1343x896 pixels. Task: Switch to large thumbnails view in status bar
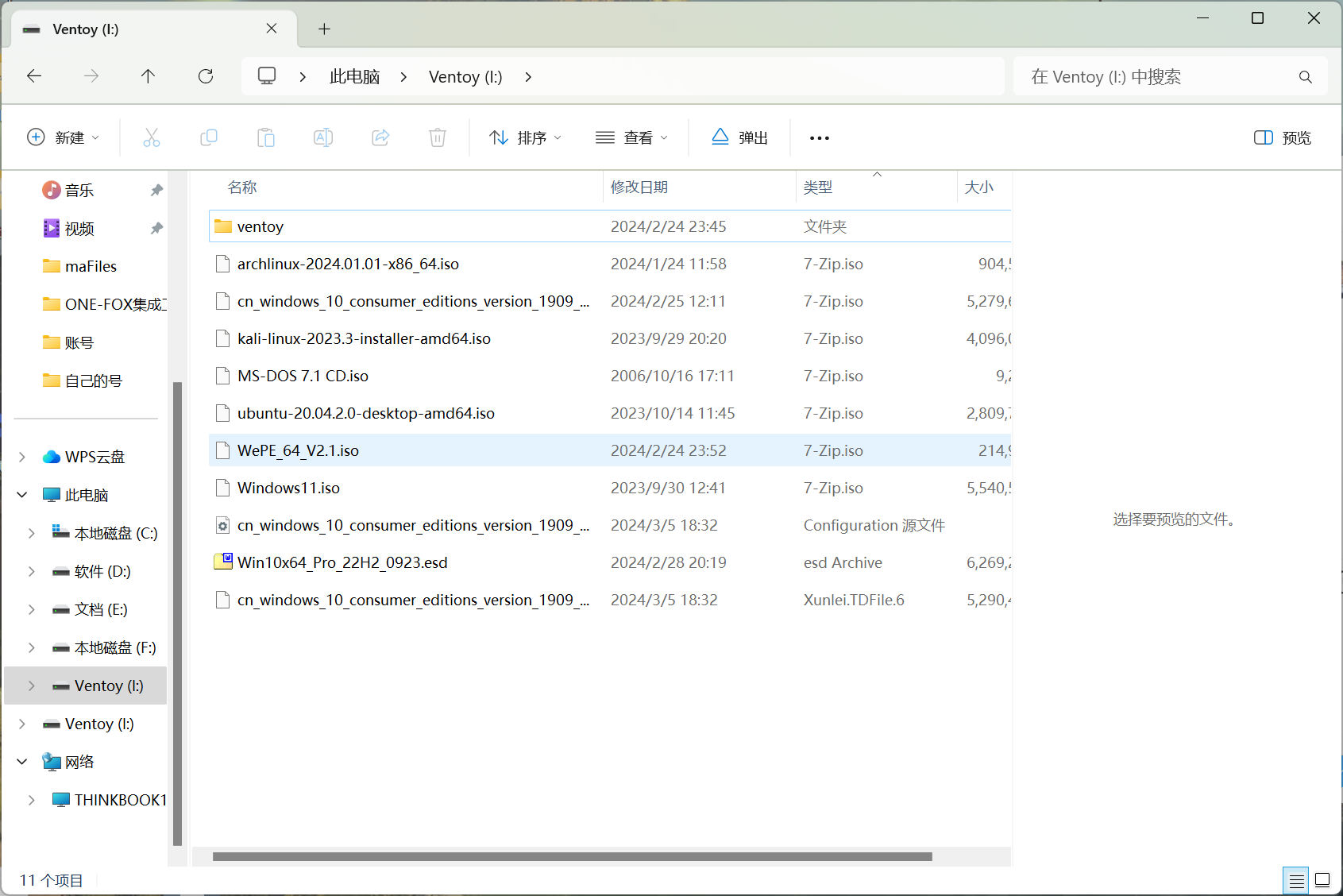coord(1322,879)
